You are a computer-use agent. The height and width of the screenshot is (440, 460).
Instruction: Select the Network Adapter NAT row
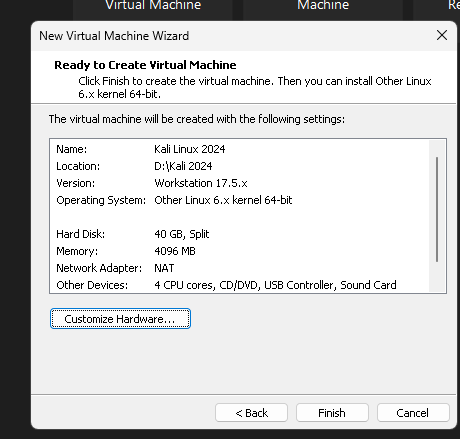click(x=239, y=268)
